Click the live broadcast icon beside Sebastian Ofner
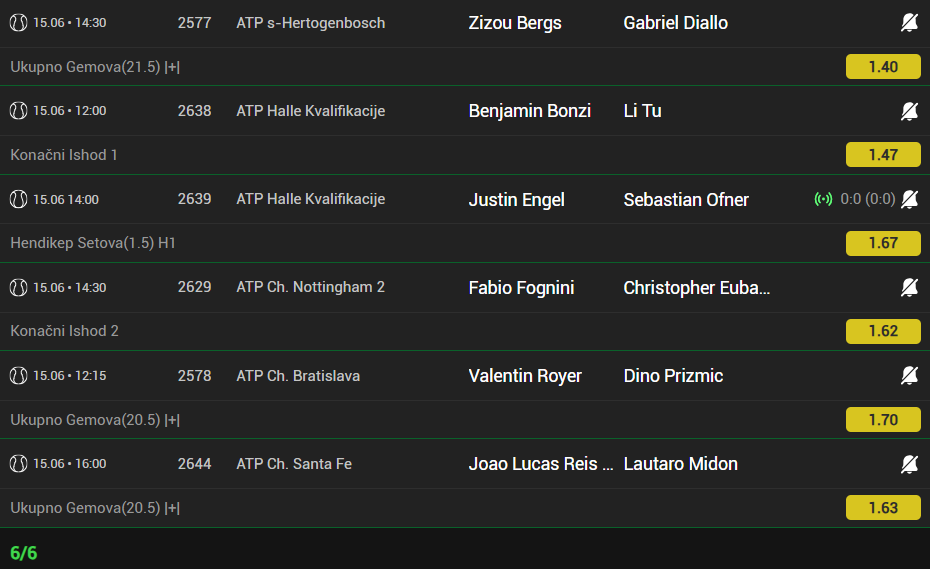Viewport: 930px width, 569px height. click(x=823, y=199)
